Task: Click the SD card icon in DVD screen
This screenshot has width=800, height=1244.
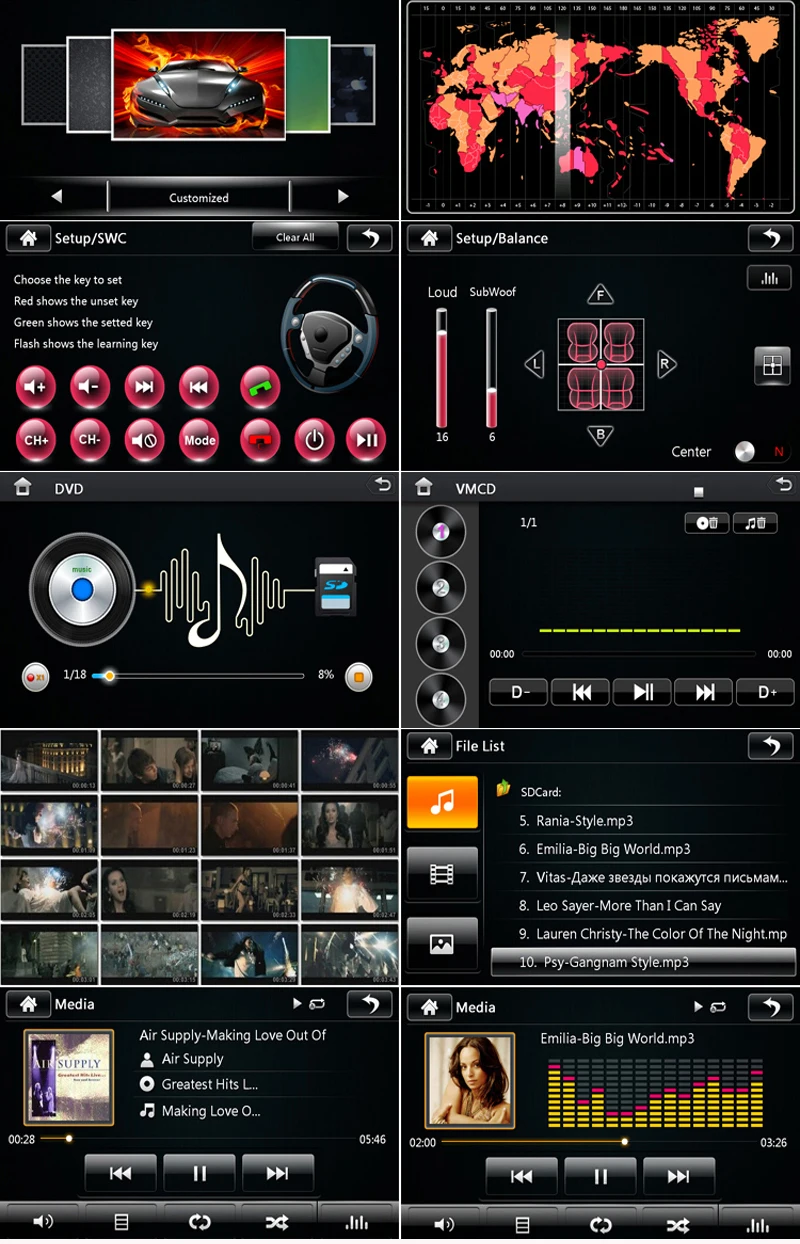Action: tap(335, 588)
